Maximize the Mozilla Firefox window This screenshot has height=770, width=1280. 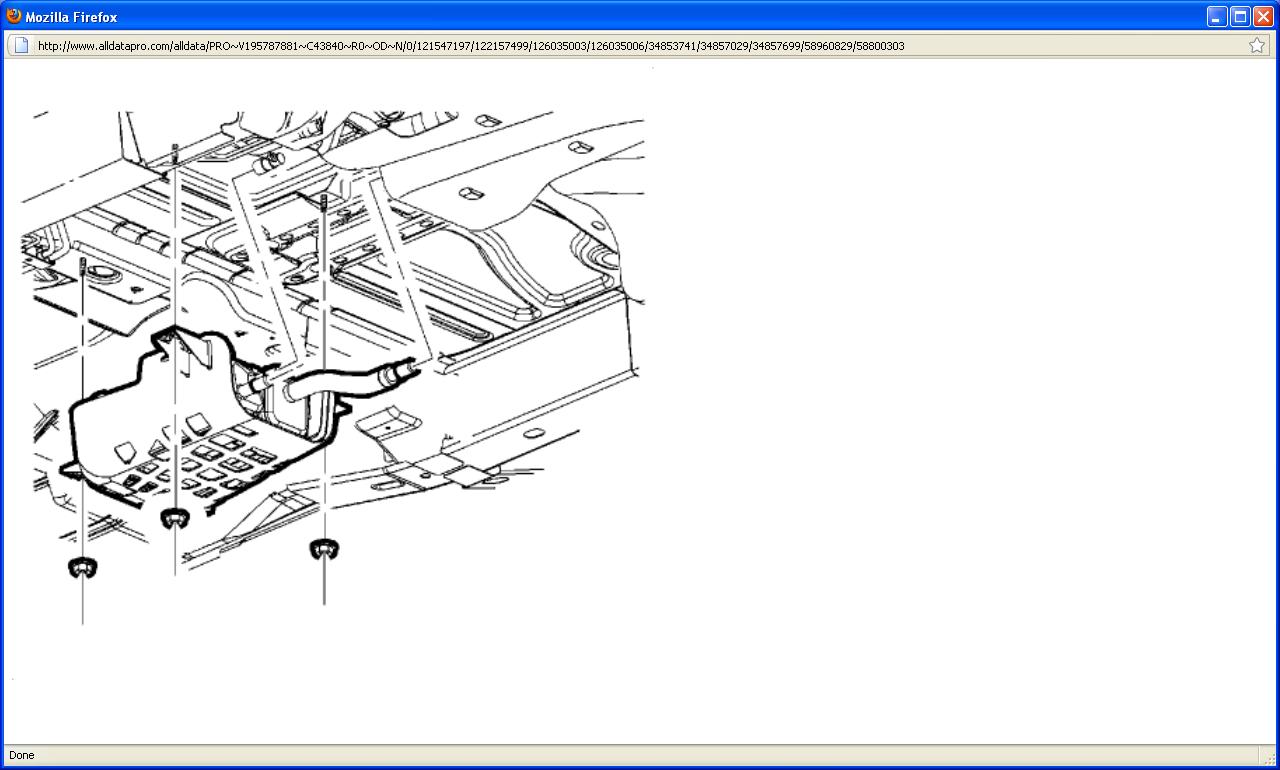click(1240, 17)
